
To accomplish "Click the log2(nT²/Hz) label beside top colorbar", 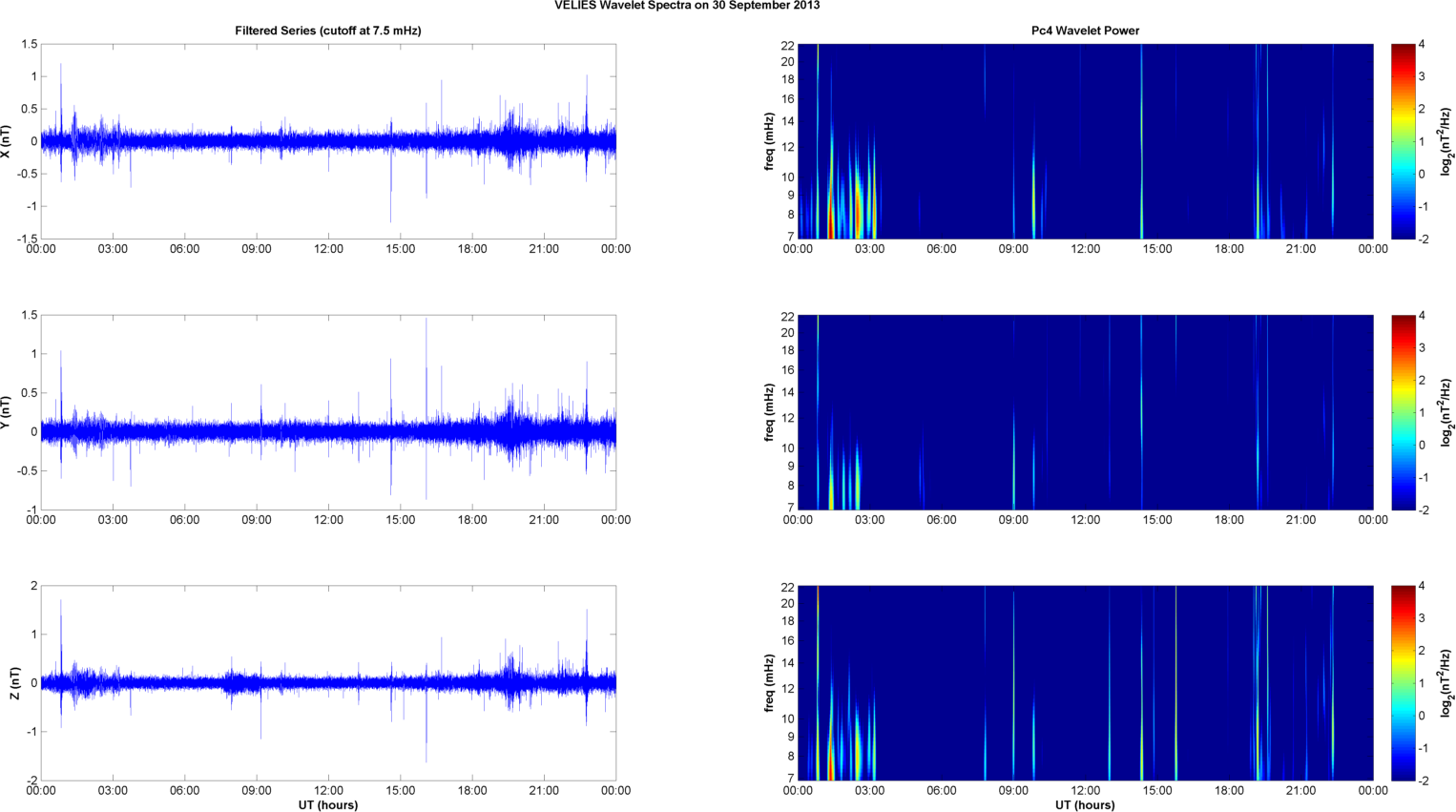I will (x=1446, y=141).
